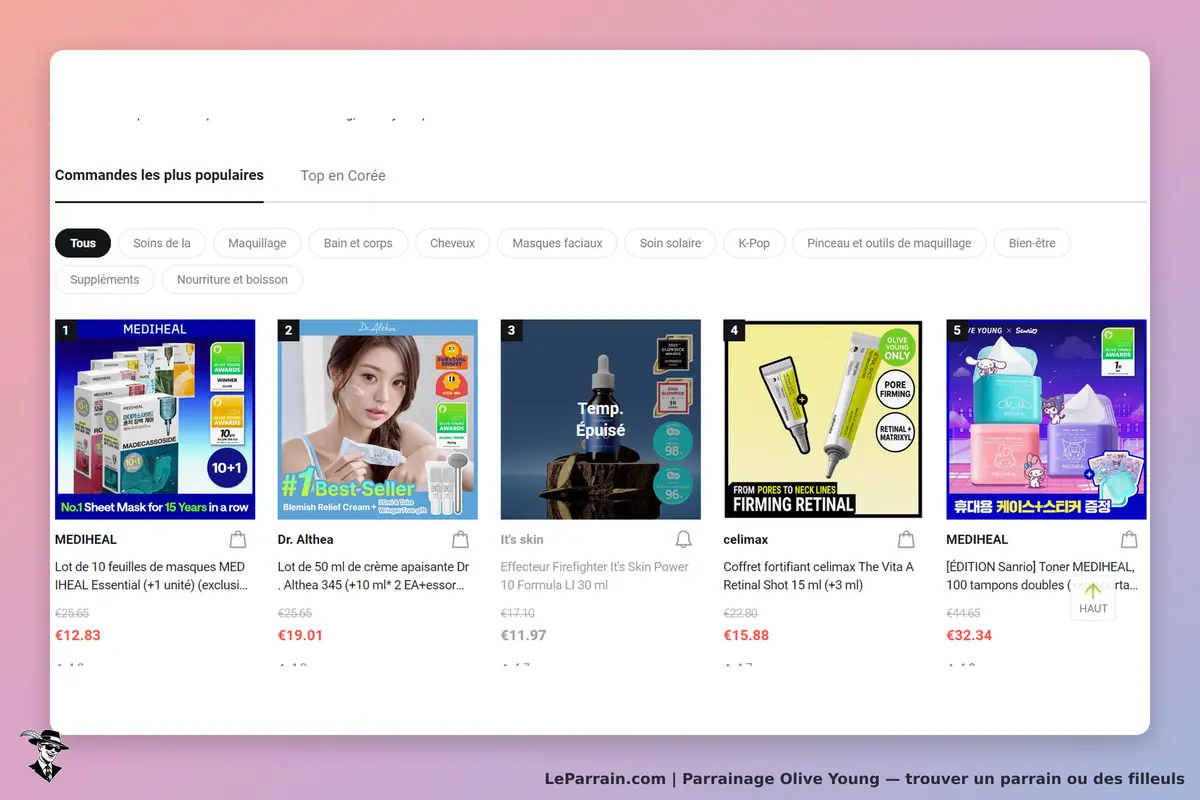Filter by Soin solaire
This screenshot has width=1200, height=800.
click(x=670, y=243)
